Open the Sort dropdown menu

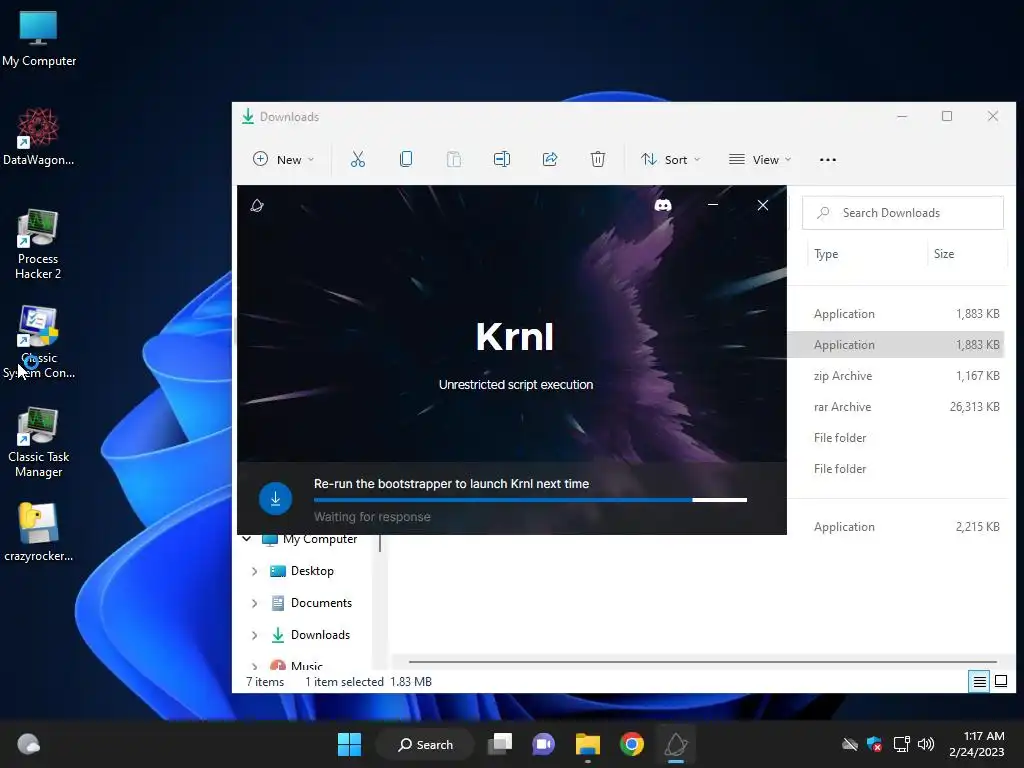[x=671, y=159]
